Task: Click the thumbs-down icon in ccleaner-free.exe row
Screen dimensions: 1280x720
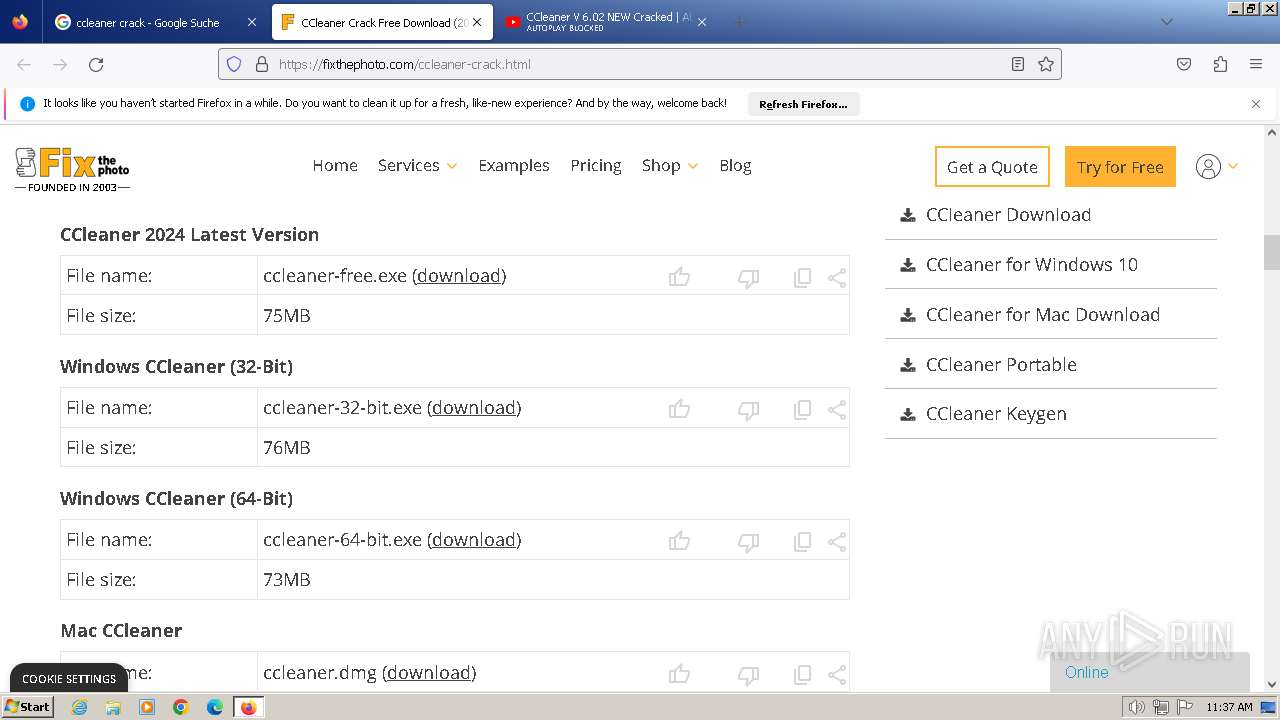Action: click(748, 278)
